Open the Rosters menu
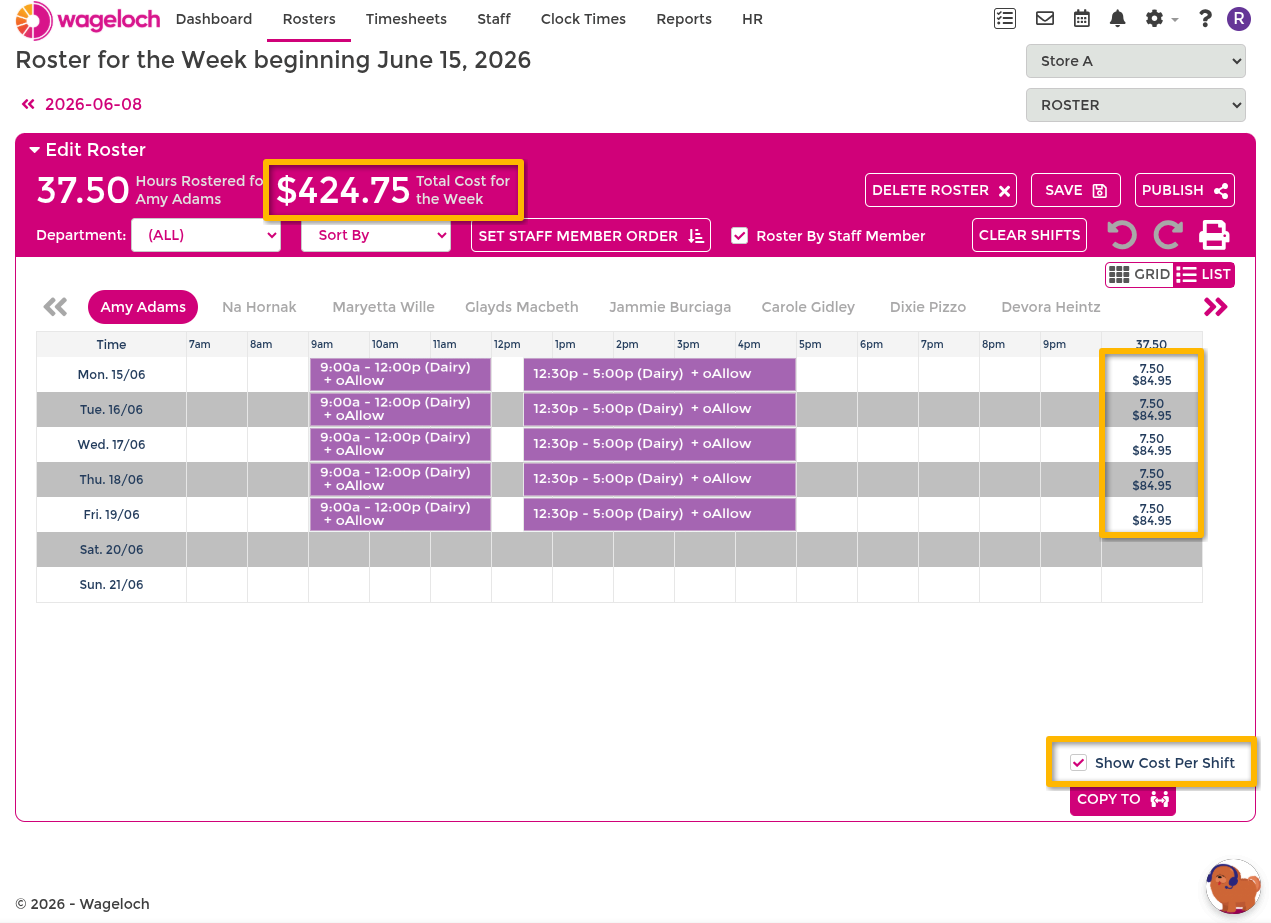The image size is (1271, 923). 309,19
